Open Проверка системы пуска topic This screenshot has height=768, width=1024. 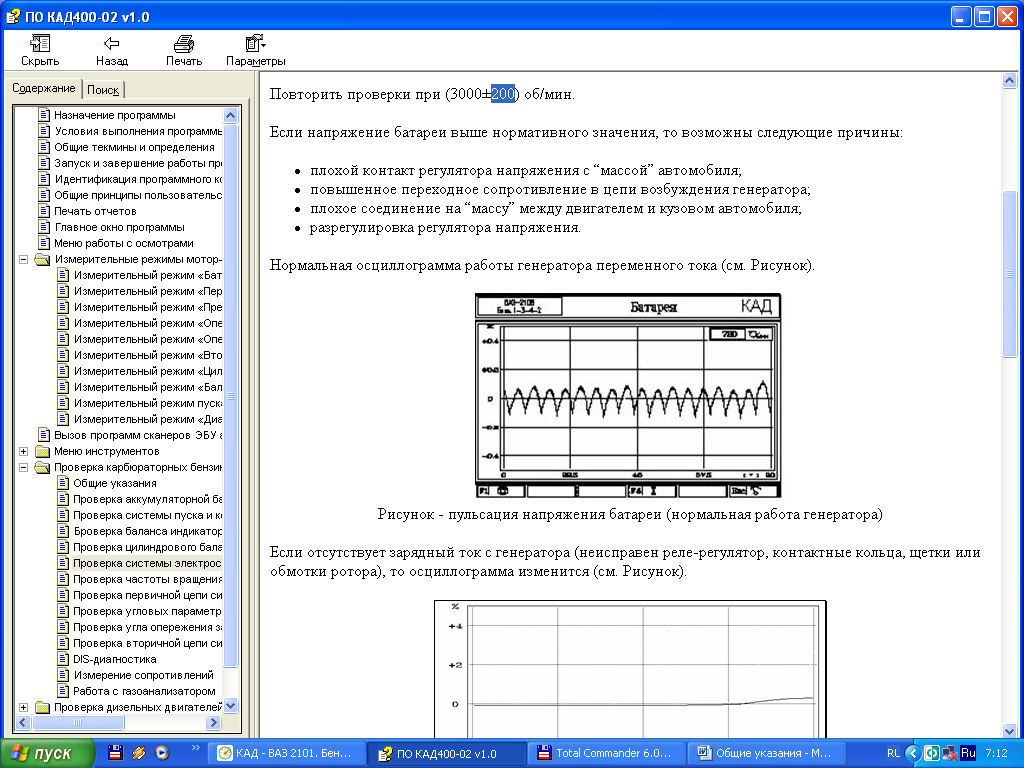pyautogui.click(x=148, y=515)
